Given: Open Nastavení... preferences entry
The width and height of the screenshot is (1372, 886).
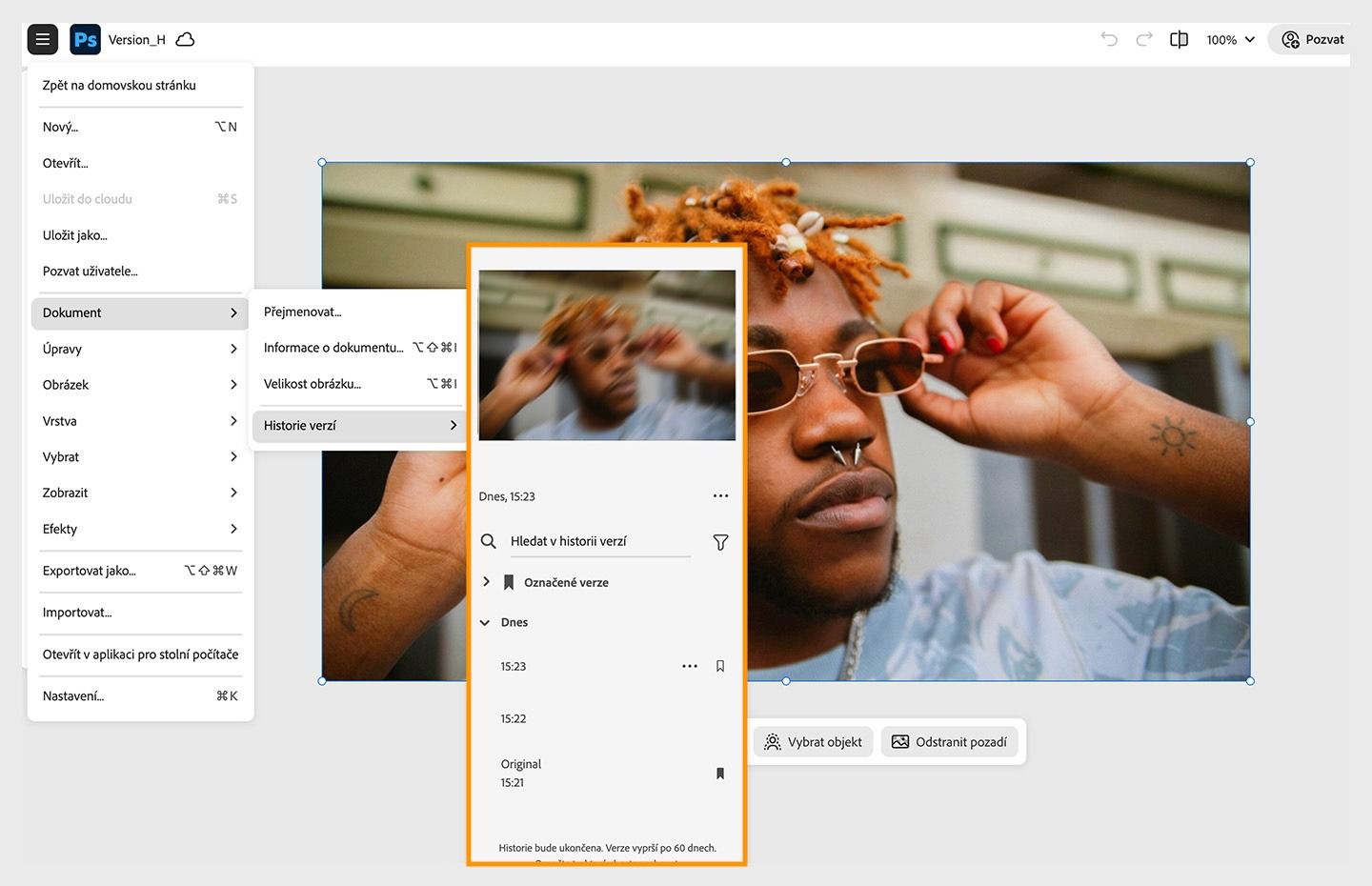Looking at the screenshot, I should pos(140,696).
